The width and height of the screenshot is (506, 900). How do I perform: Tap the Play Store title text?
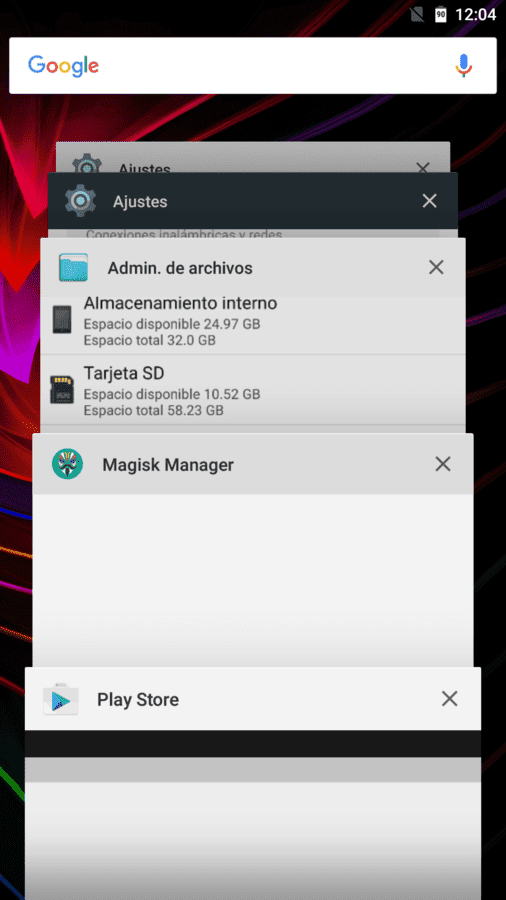(138, 700)
